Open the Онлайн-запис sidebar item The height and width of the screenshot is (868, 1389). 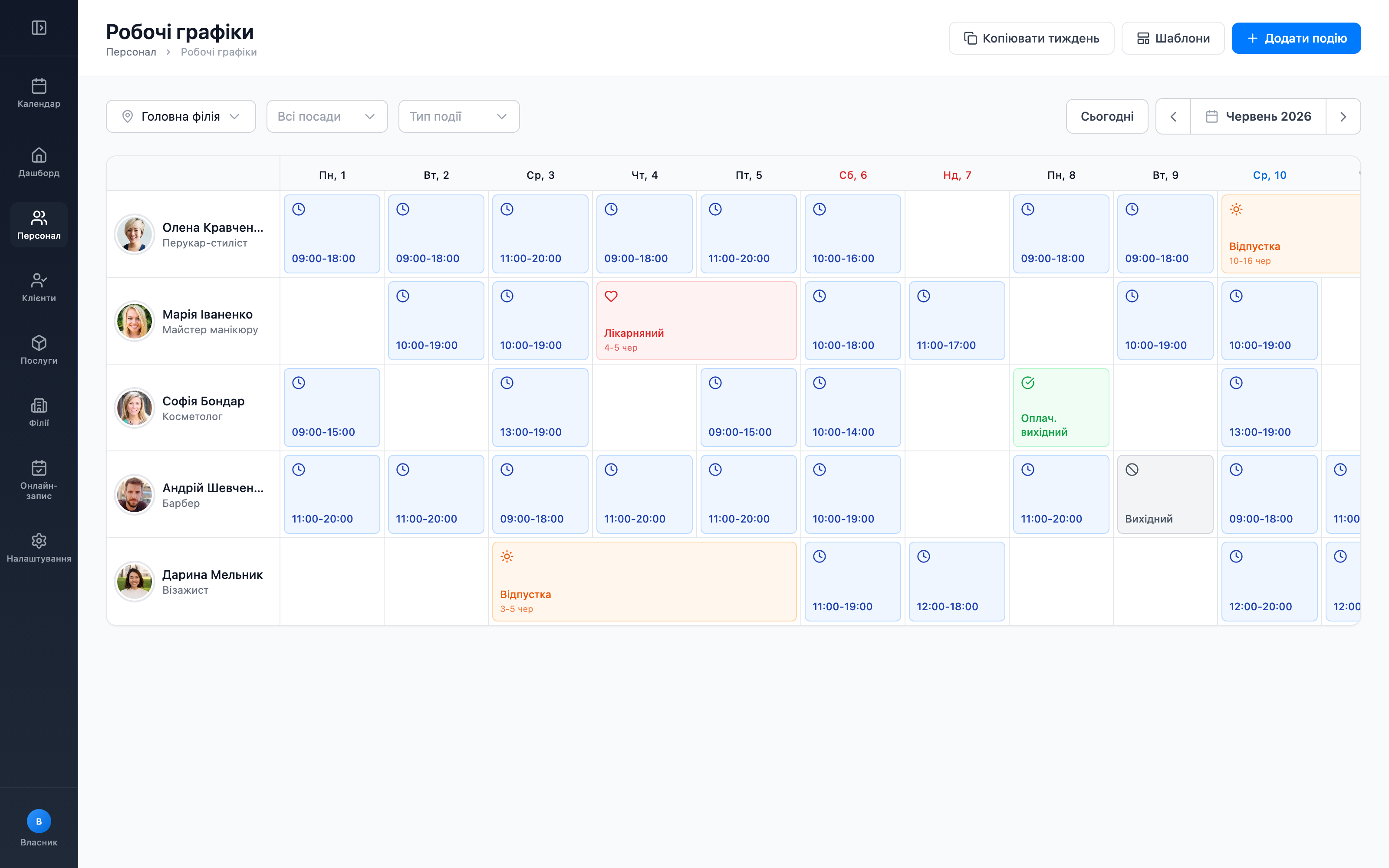click(x=39, y=480)
